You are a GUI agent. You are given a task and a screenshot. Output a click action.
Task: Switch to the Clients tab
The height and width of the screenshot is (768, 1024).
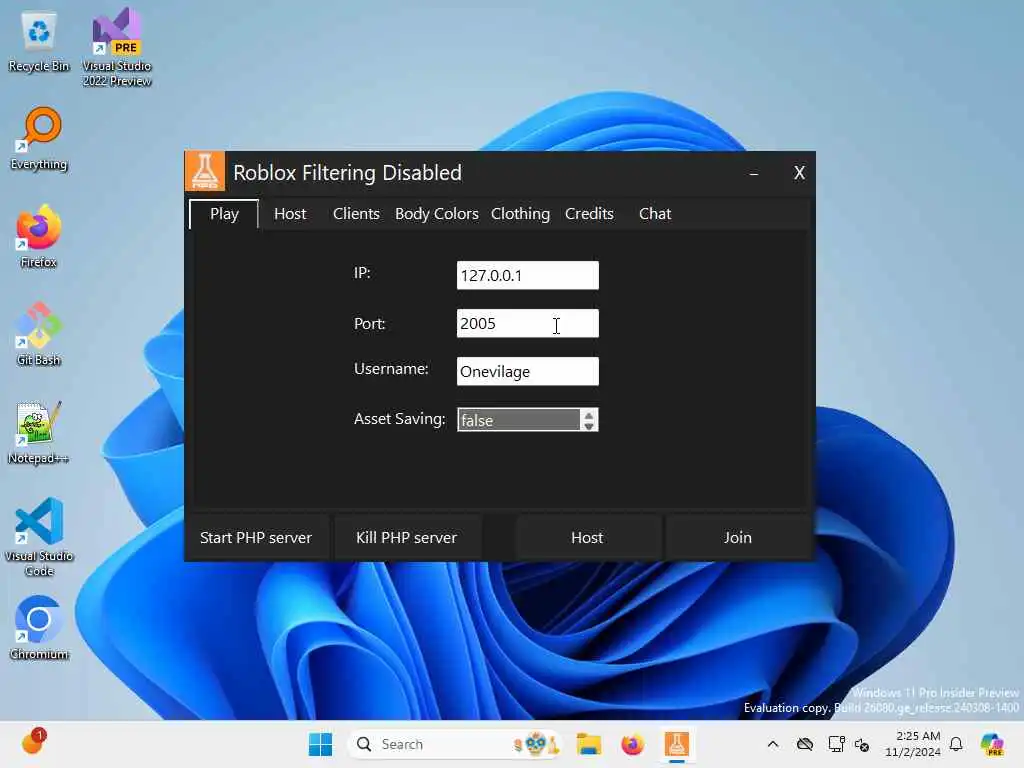(x=356, y=214)
